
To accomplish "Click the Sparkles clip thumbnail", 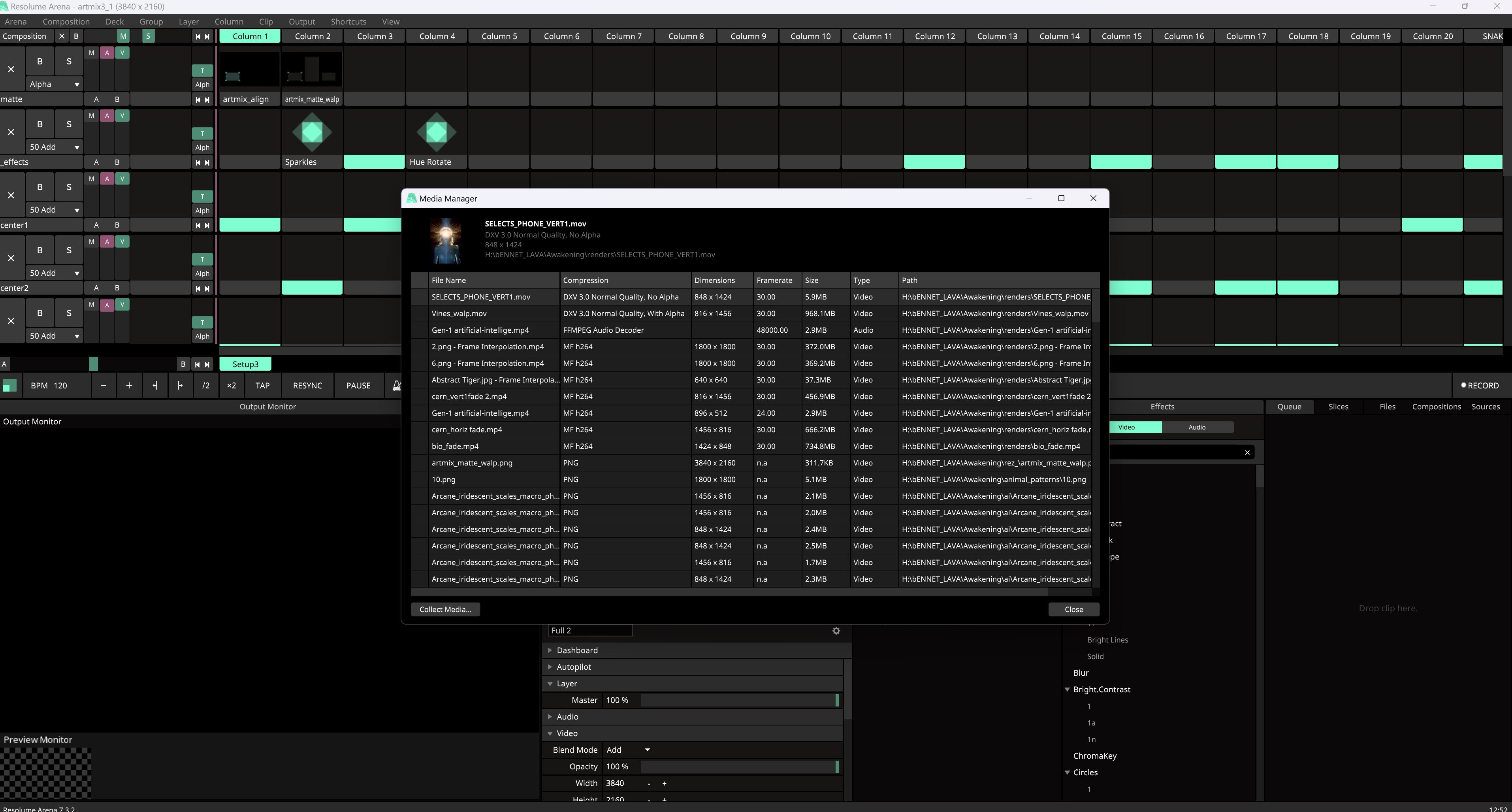I will coord(312,132).
